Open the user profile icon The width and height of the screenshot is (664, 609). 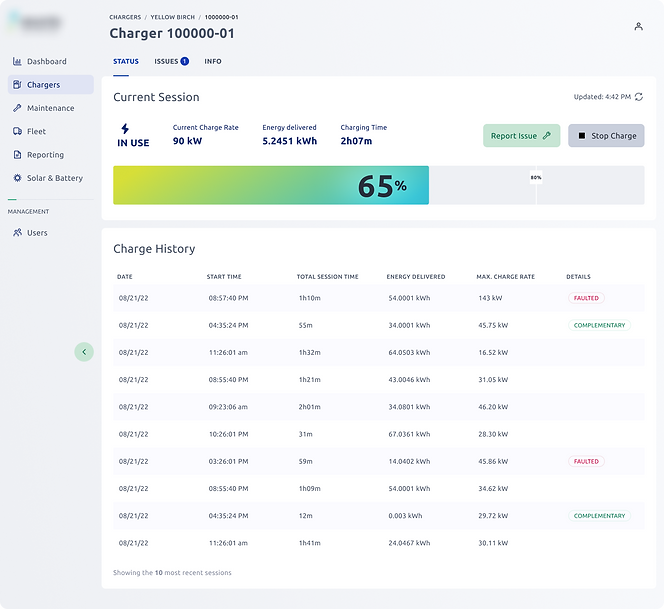[639, 26]
